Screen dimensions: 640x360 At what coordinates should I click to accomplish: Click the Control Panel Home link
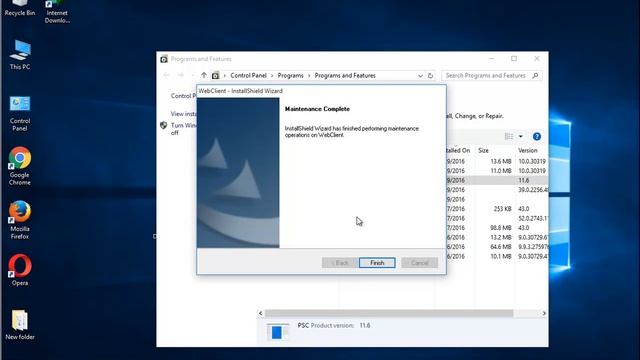click(x=183, y=96)
